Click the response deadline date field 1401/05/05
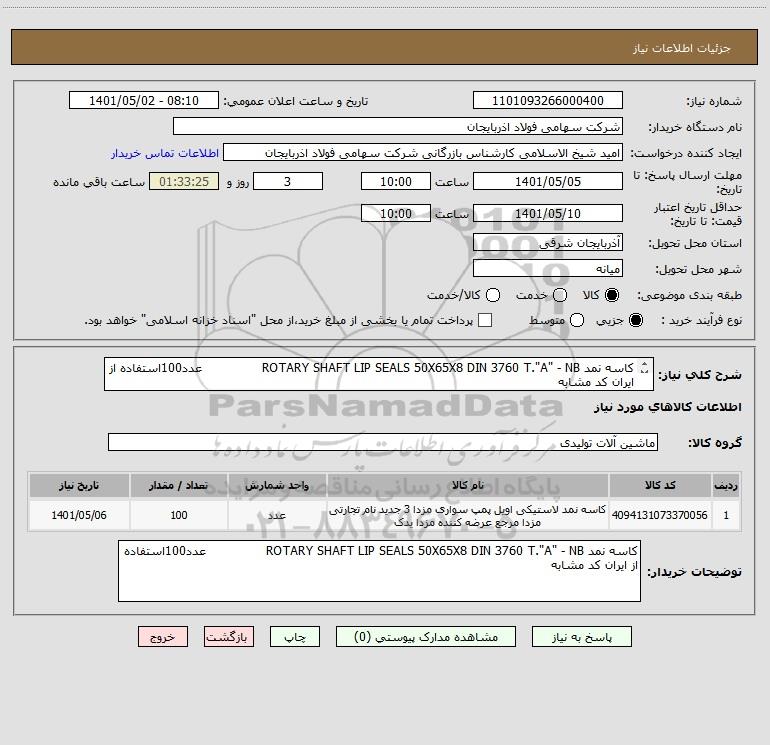 click(x=548, y=181)
